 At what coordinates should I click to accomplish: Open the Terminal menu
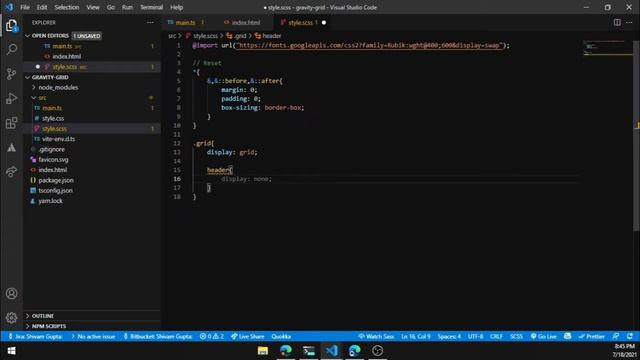click(x=151, y=7)
